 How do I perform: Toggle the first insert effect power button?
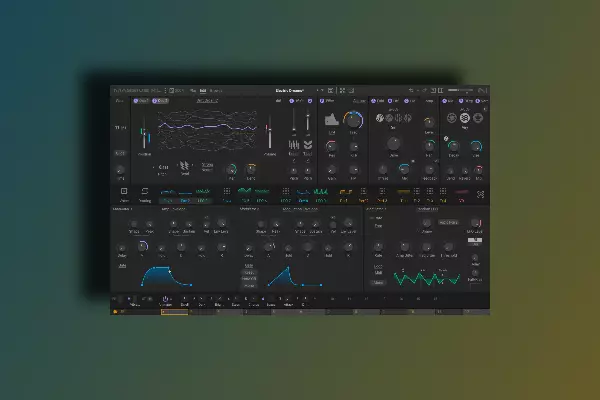pos(373,101)
